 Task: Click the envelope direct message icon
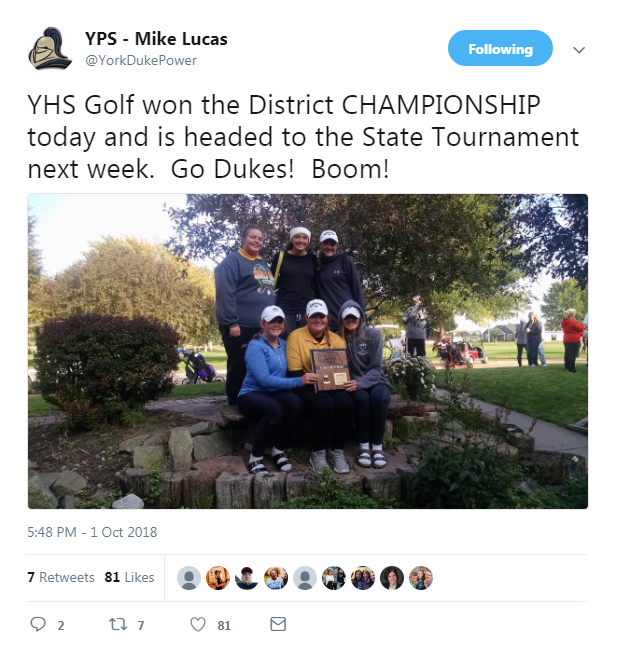278,624
